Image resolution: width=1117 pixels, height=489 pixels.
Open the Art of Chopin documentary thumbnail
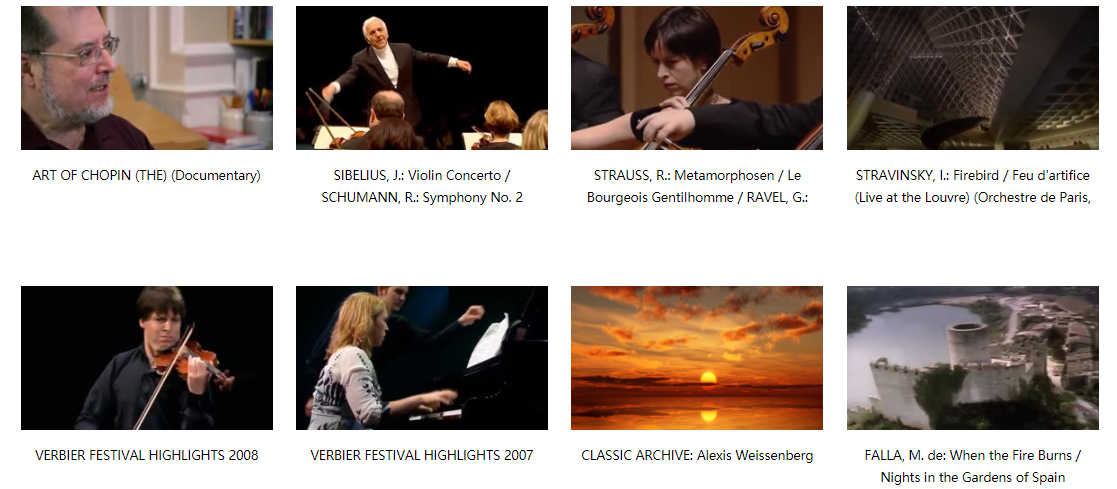coord(147,78)
